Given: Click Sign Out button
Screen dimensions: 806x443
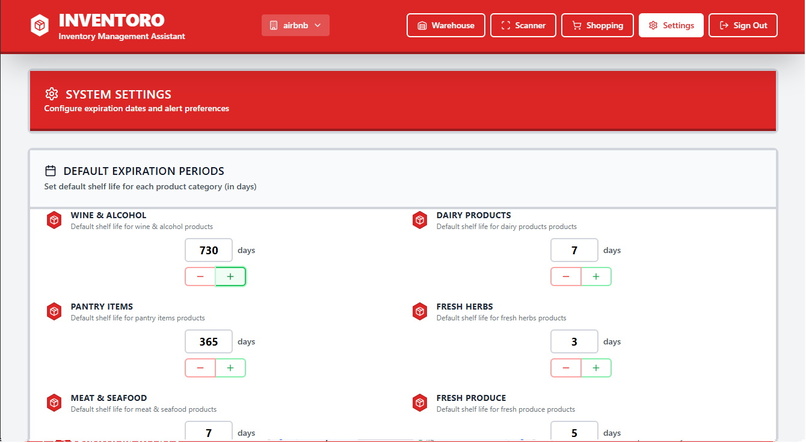Looking at the screenshot, I should pyautogui.click(x=743, y=25).
